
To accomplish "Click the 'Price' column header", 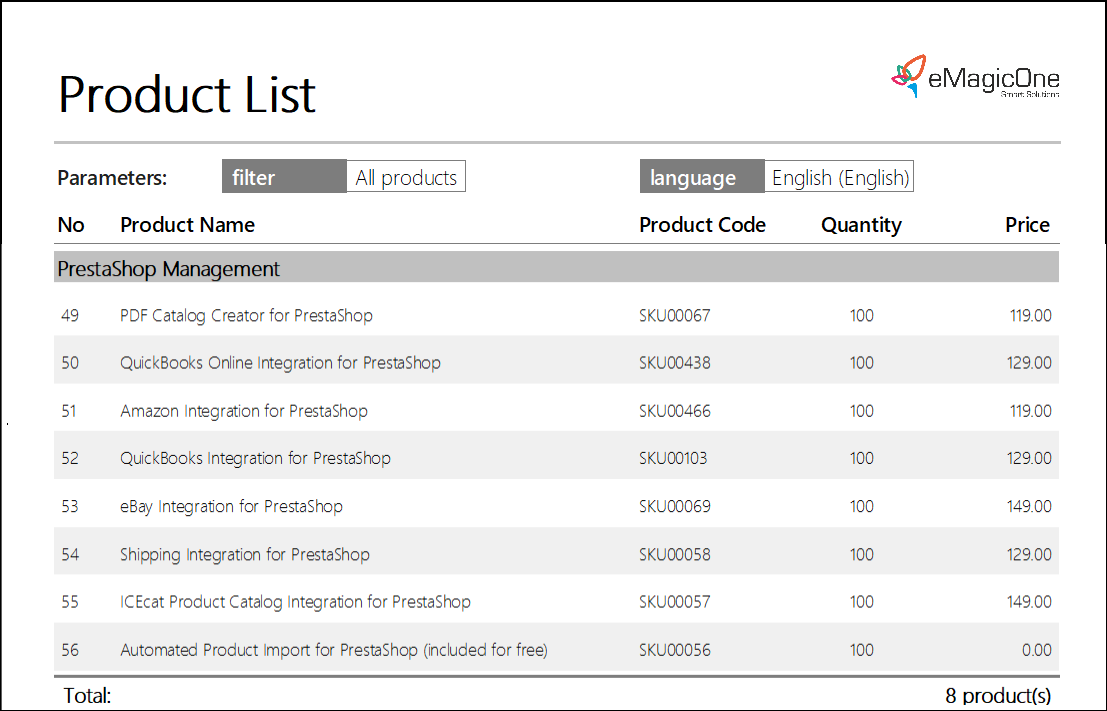I will [1027, 225].
